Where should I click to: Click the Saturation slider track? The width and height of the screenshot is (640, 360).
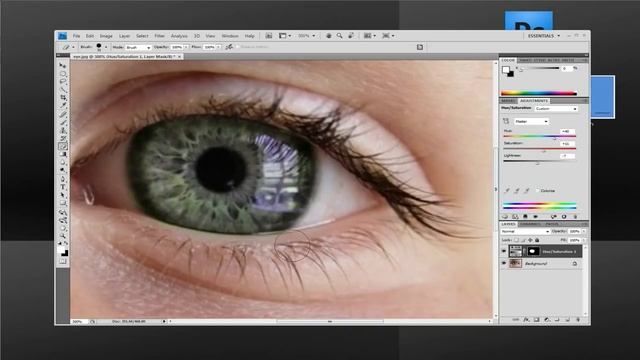540,149
